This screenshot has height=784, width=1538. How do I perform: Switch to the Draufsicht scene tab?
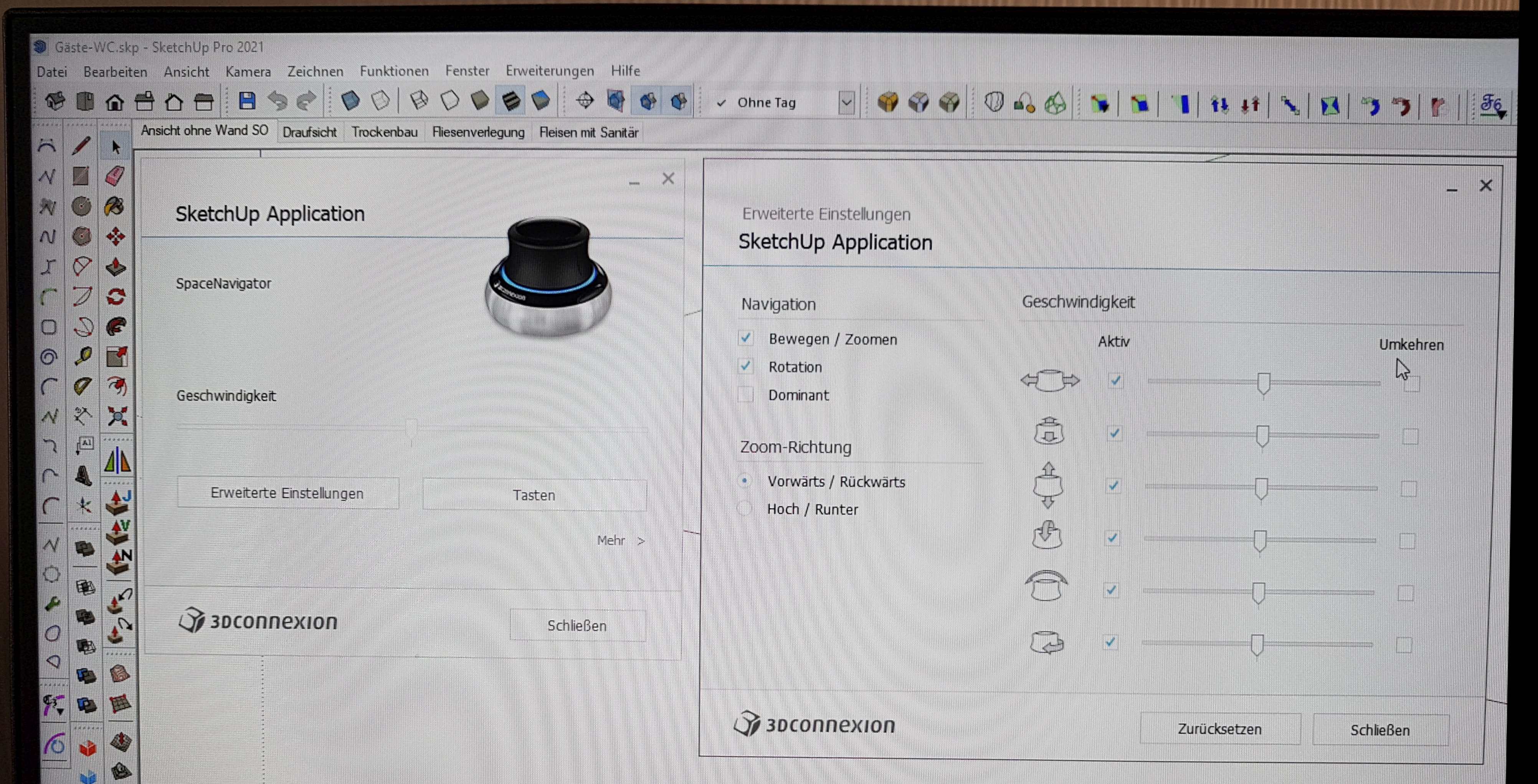click(x=309, y=132)
